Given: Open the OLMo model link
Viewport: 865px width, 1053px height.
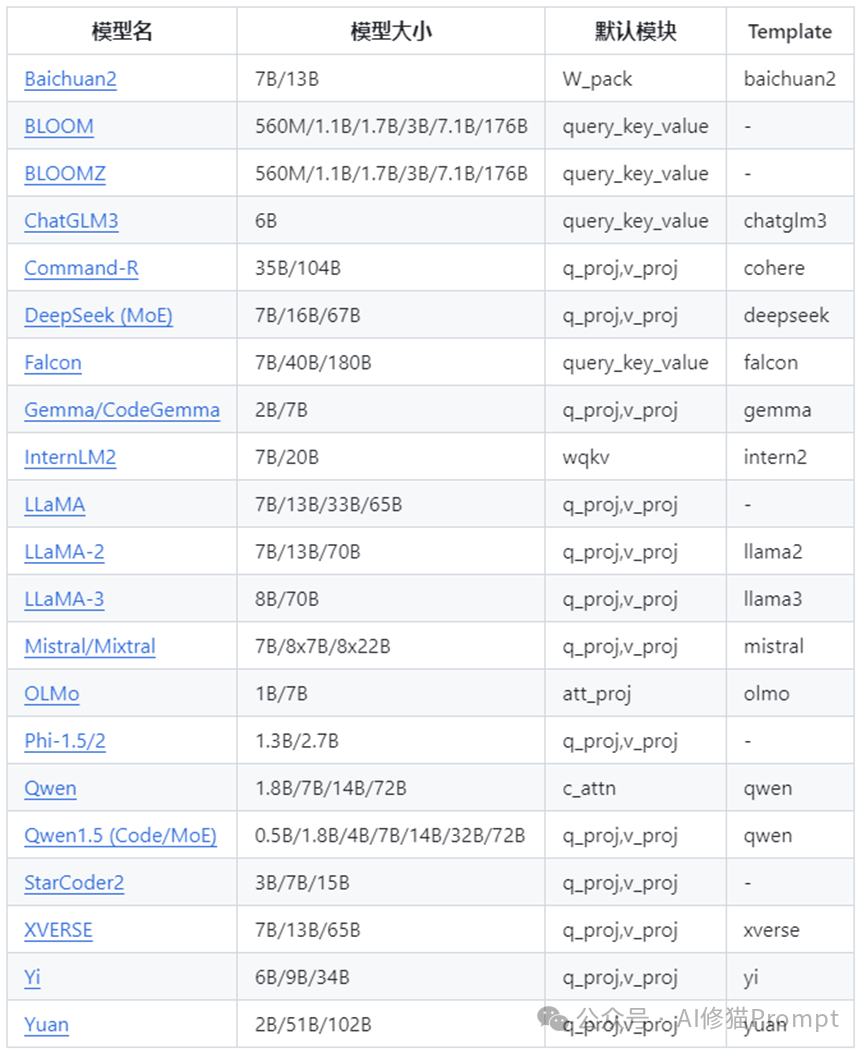Looking at the screenshot, I should [x=52, y=694].
